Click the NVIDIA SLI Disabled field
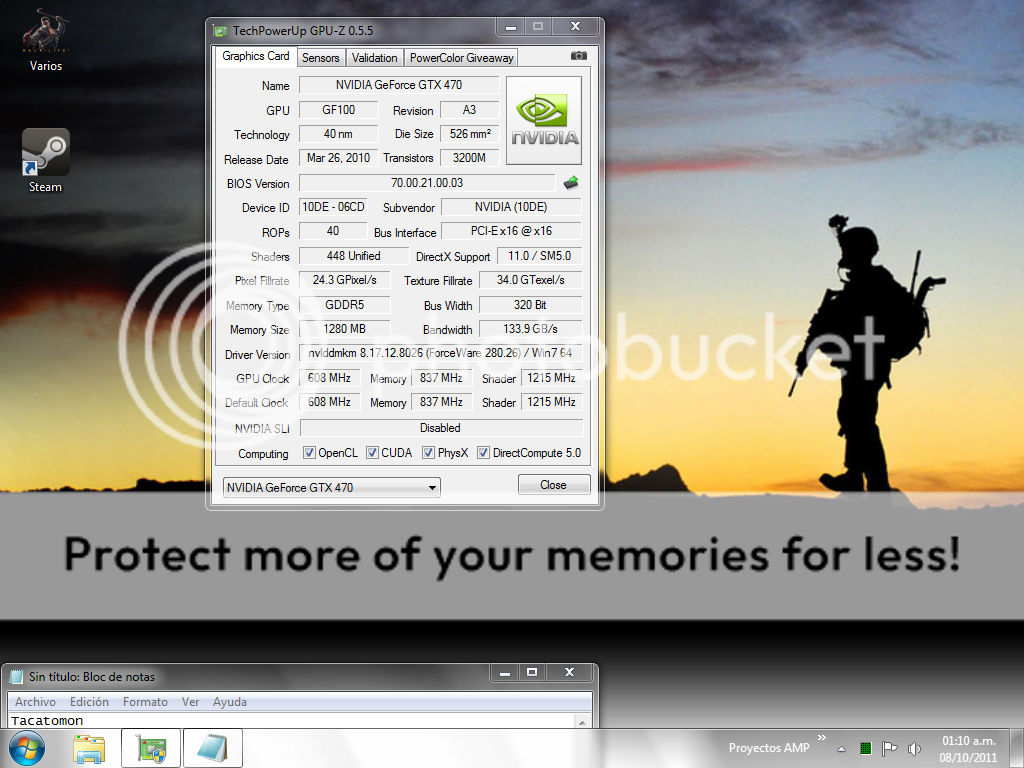 [x=440, y=428]
